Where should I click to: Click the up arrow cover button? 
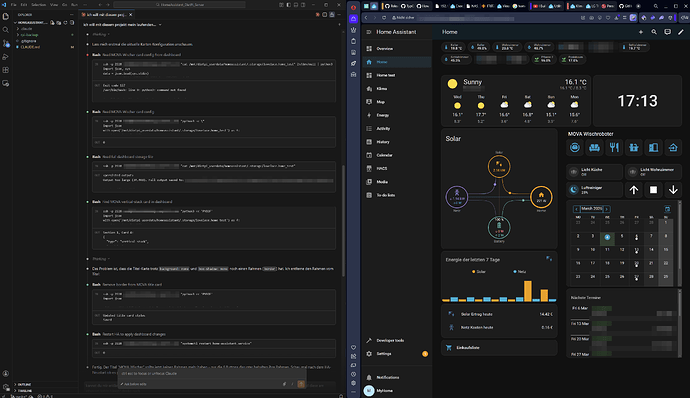click(634, 190)
